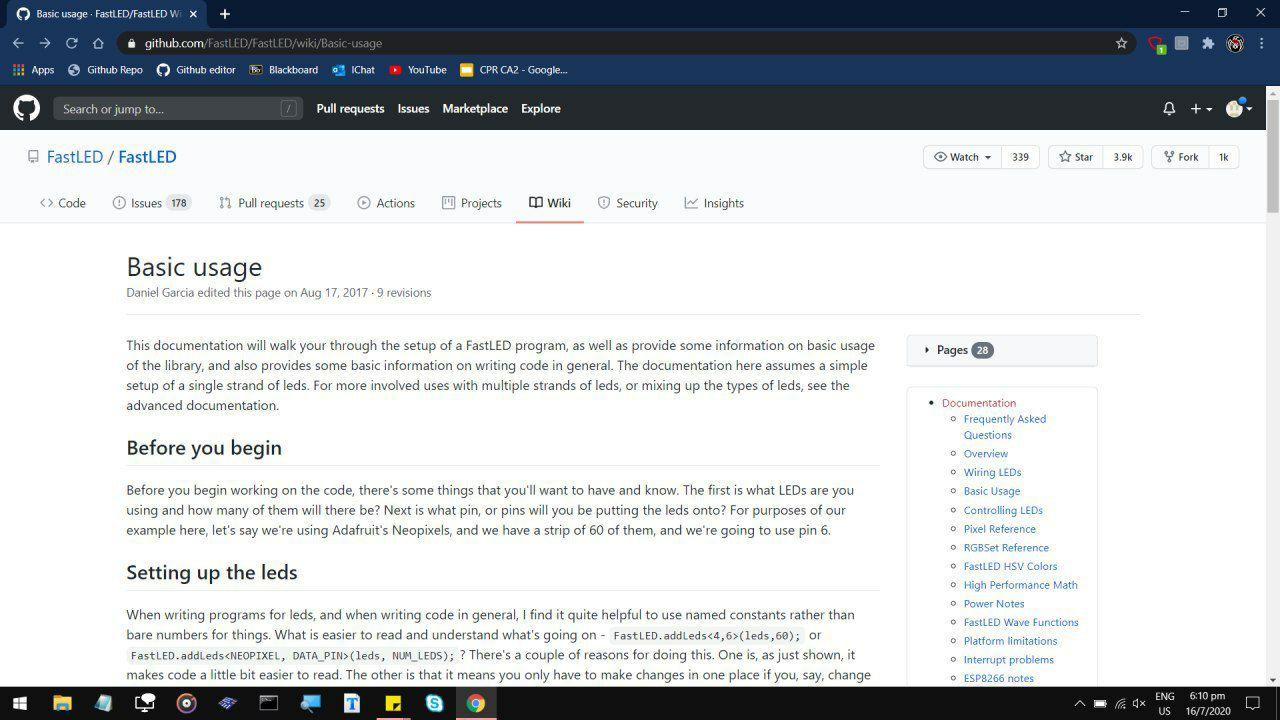
Task: Close the Basic usage browser tab
Action: coord(194,14)
